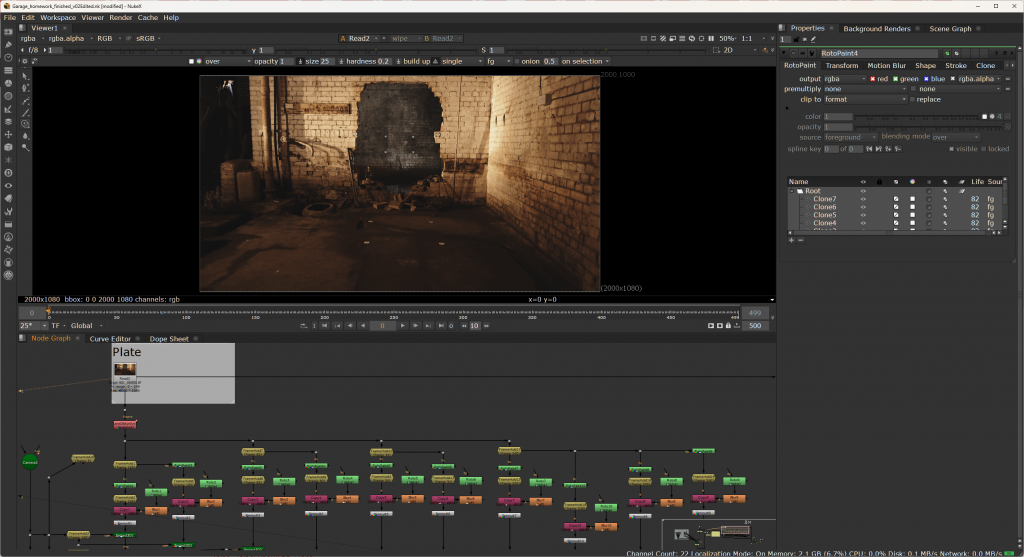Open the Particles nodes star icon

click(8, 160)
